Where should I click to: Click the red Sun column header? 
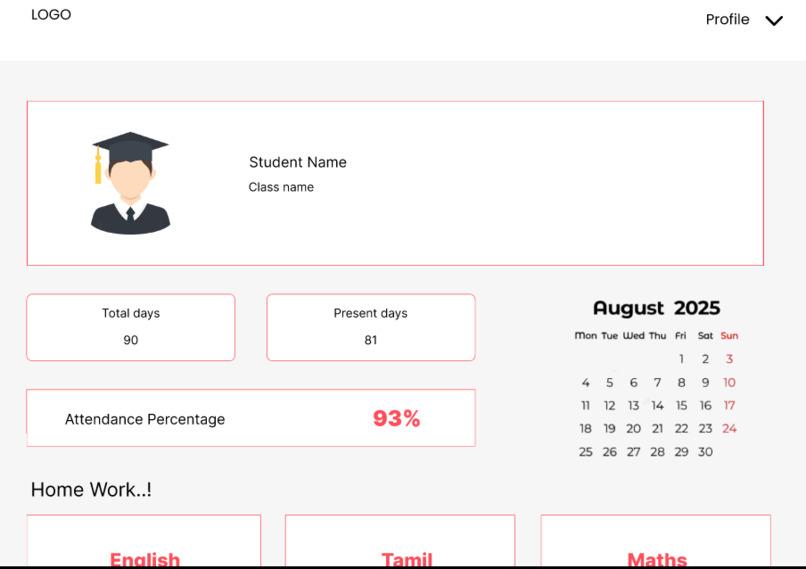[x=729, y=336]
